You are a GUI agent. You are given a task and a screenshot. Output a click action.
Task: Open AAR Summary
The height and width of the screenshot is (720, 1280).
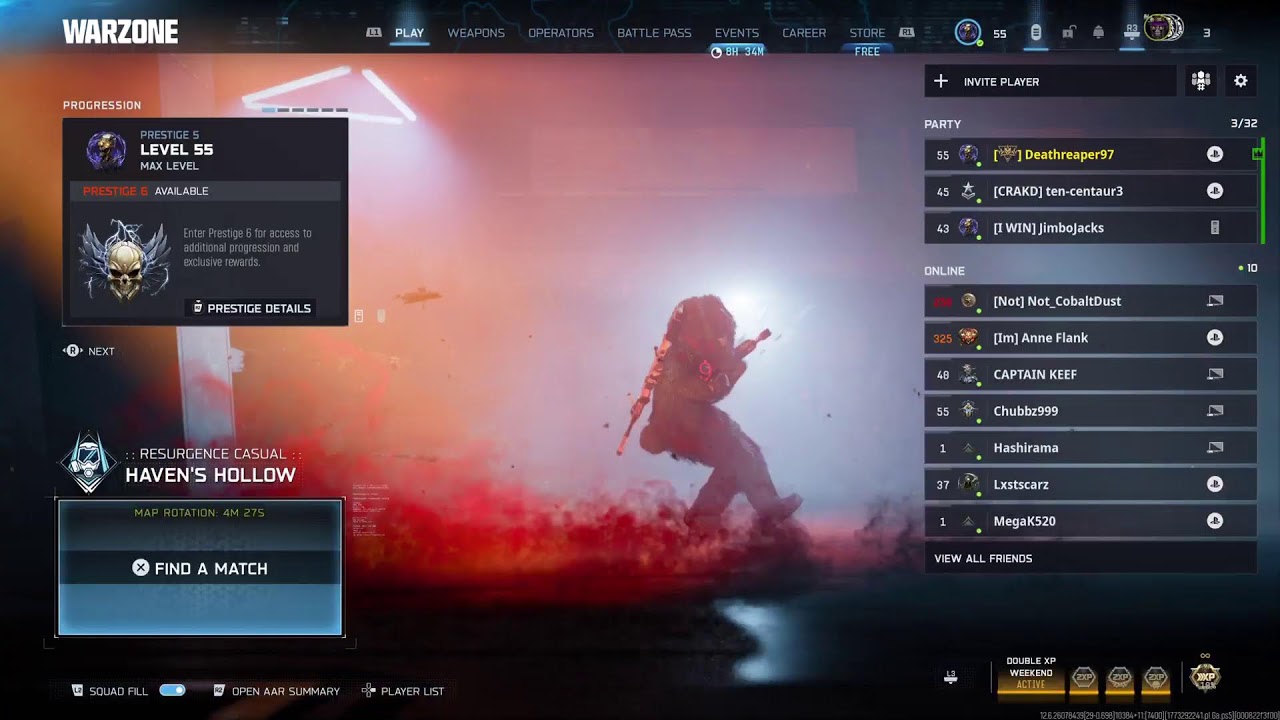click(x=276, y=691)
